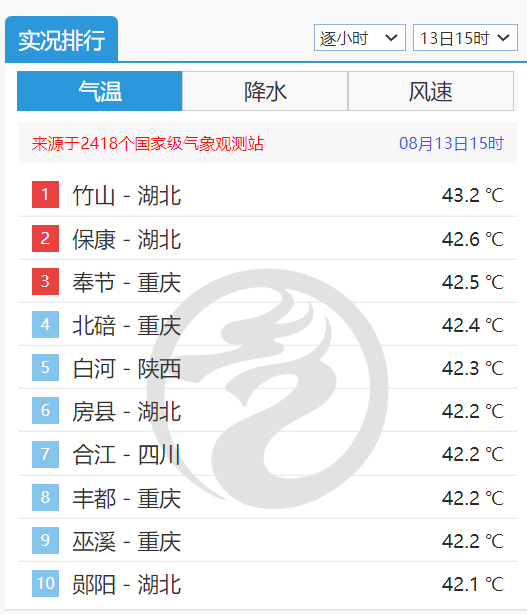Viewport: 527px width, 614px height.
Task: Click the rank 1 red badge
Action: [45, 194]
